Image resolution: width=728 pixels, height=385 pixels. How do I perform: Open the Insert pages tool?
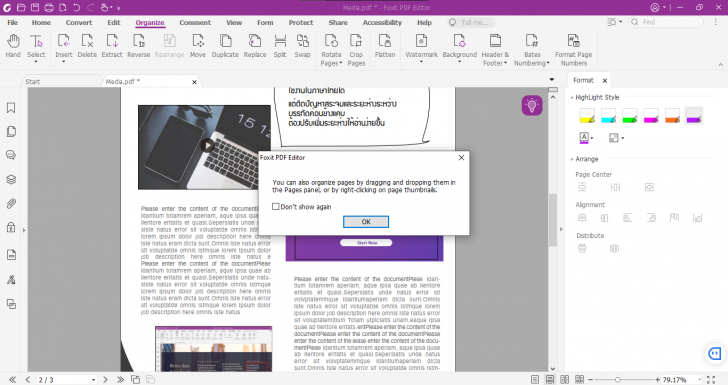click(x=64, y=46)
